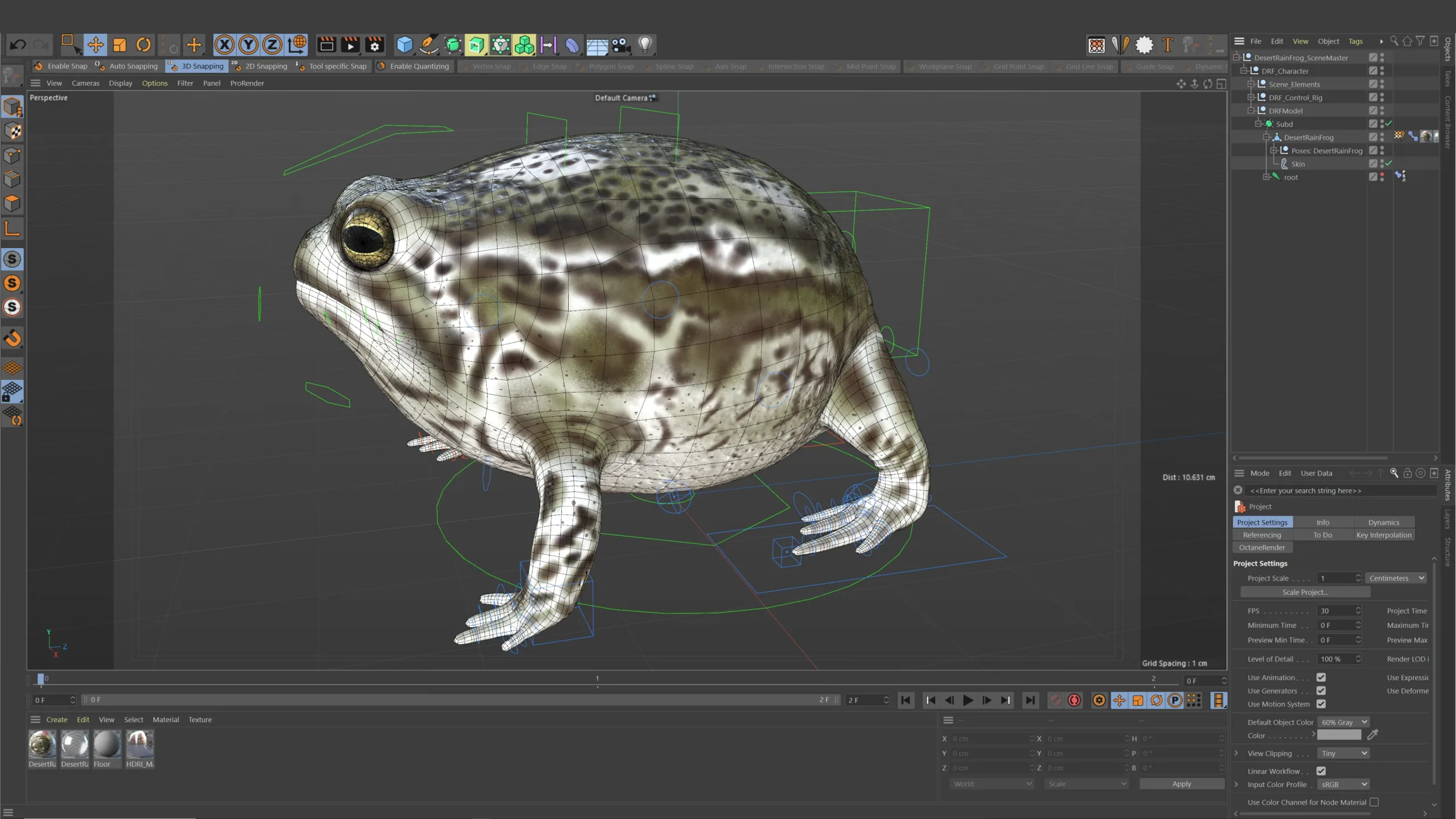Switch to the Key Interpolation tab
The width and height of the screenshot is (1456, 819).
(x=1384, y=534)
